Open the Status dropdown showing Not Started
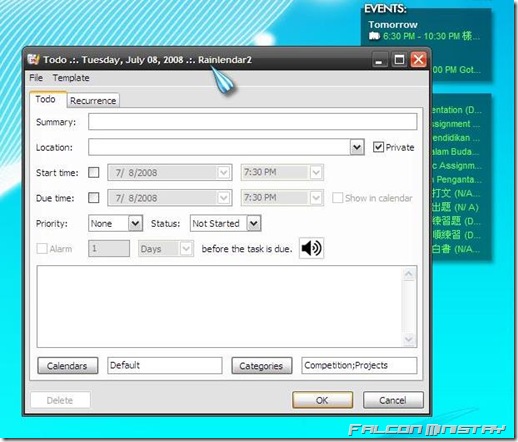This screenshot has width=518, height=442. [x=225, y=223]
